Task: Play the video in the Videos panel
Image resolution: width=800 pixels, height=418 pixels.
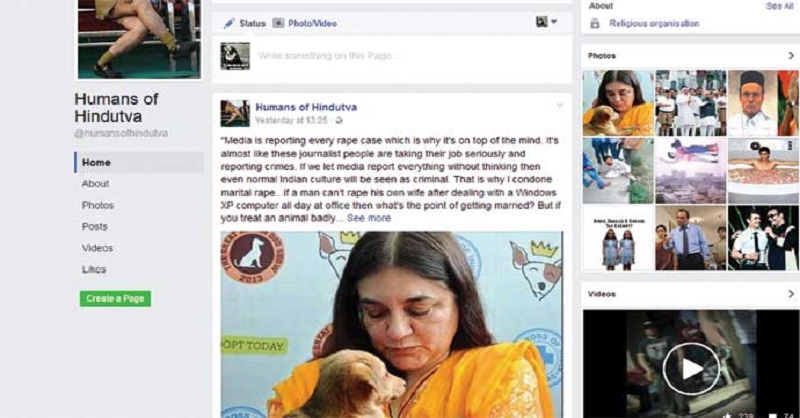Action: tap(691, 368)
